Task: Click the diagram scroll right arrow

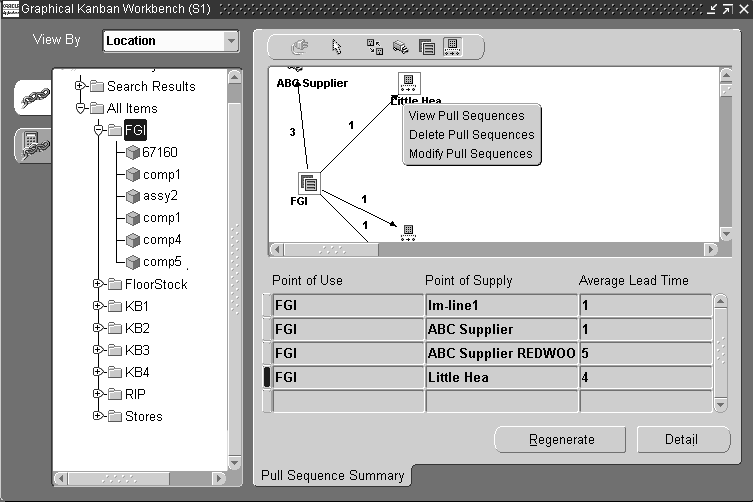Action: 710,249
